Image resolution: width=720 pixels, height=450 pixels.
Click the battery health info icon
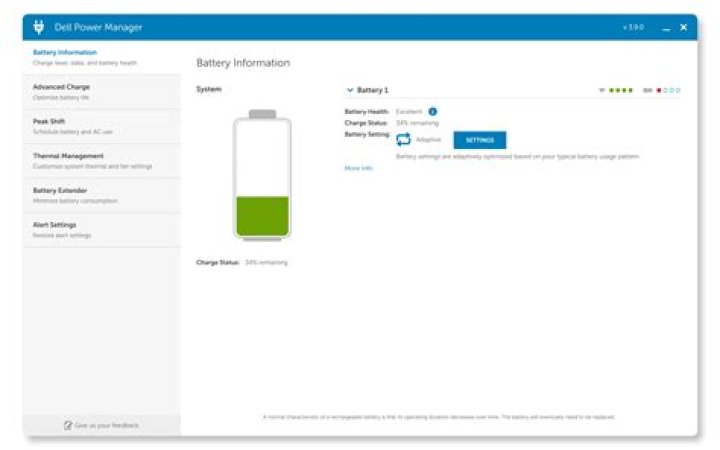[x=432, y=111]
